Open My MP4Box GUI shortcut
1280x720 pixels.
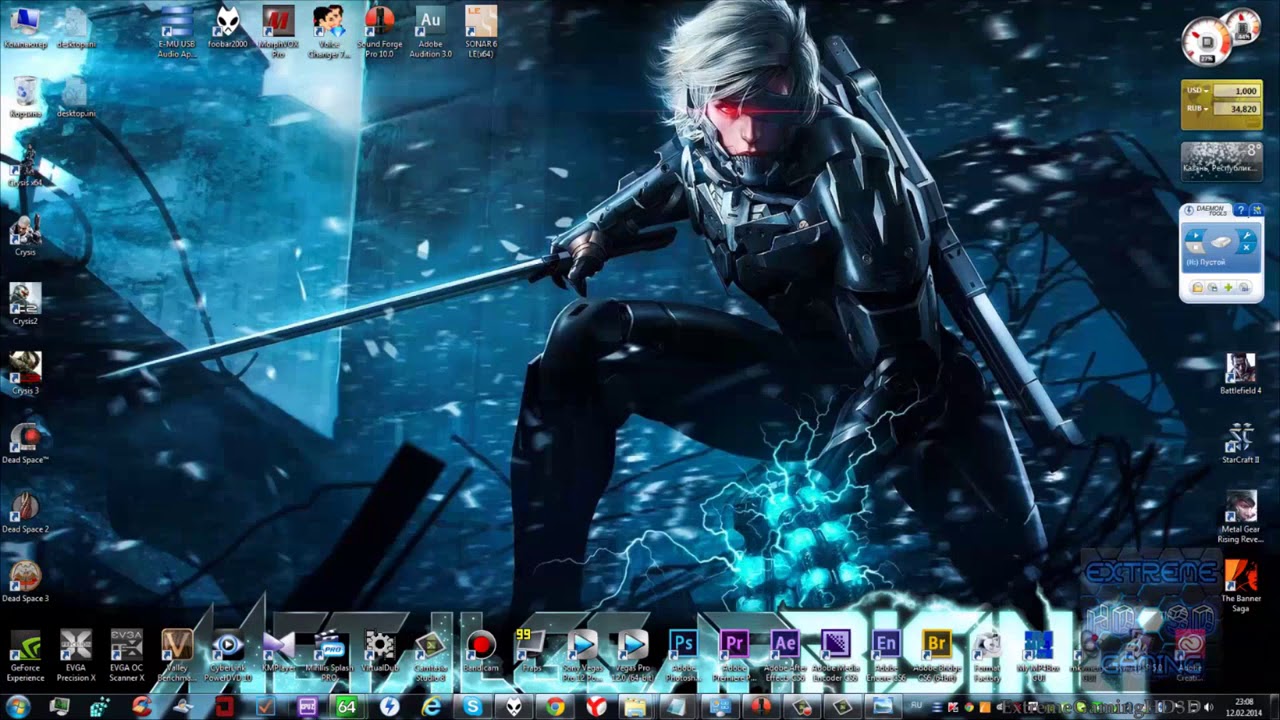point(1037,655)
